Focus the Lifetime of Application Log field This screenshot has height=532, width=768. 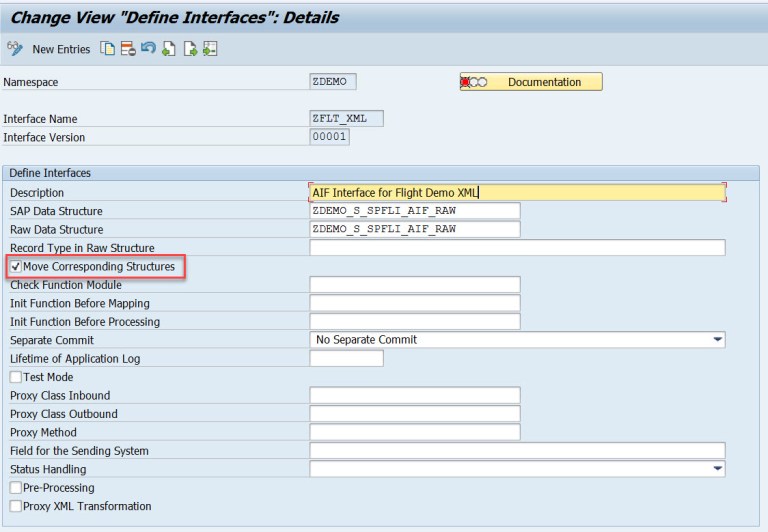coord(346,359)
